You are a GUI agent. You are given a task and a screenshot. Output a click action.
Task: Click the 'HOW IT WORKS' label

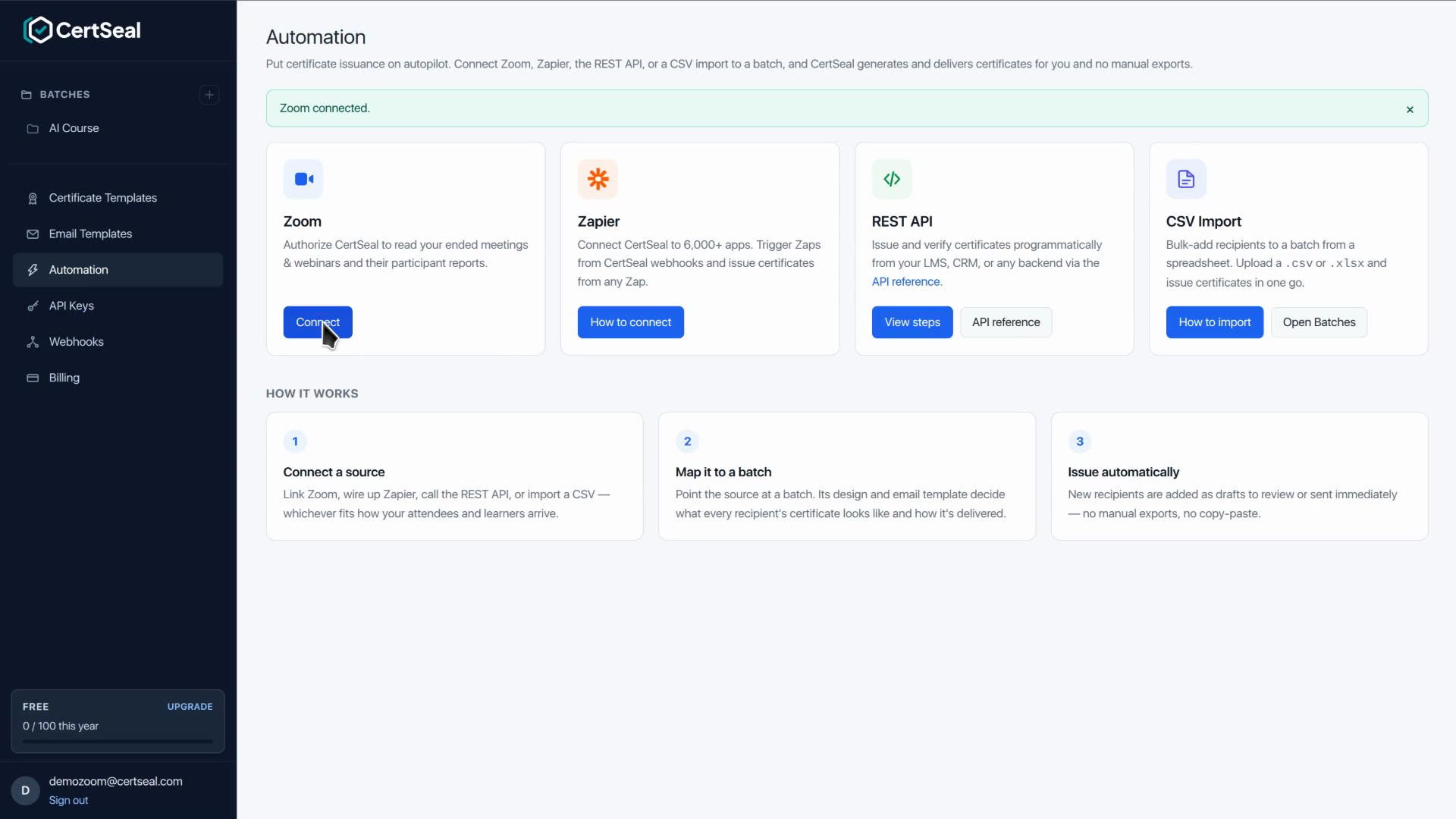click(x=312, y=394)
